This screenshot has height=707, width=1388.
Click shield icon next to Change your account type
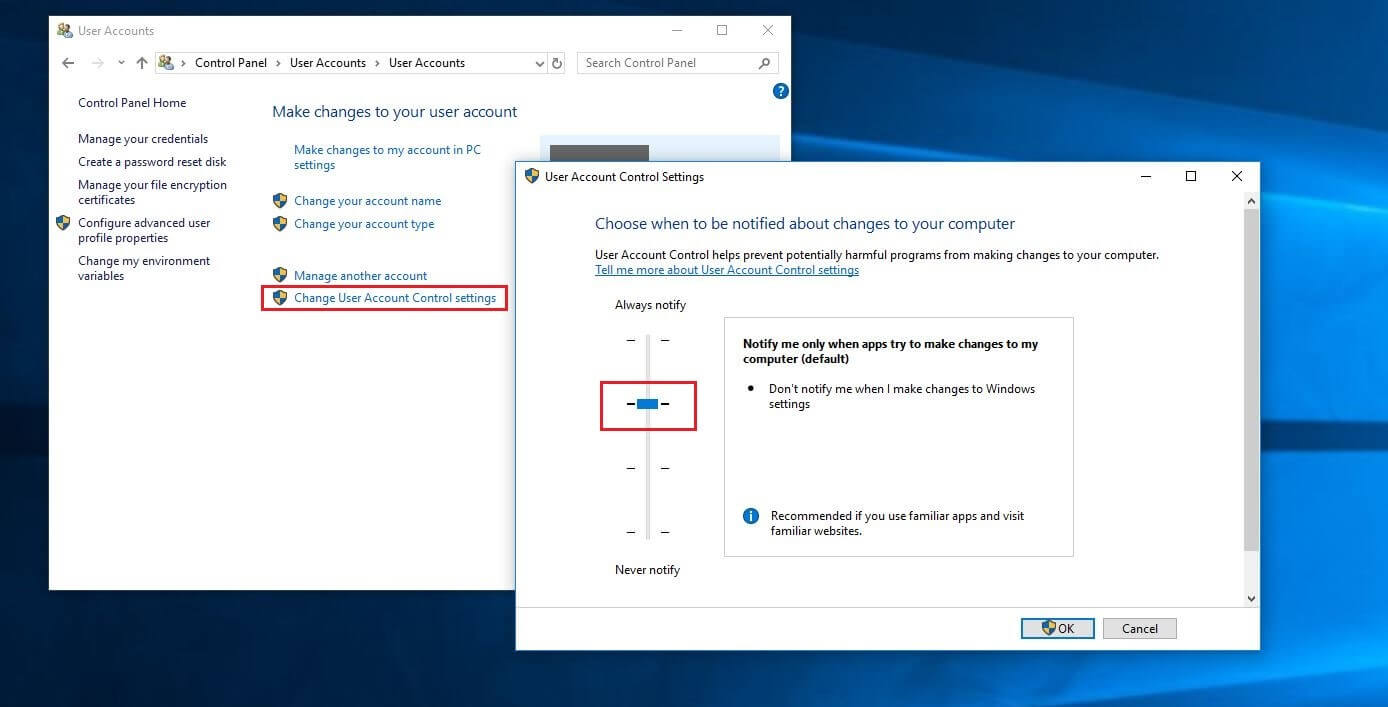280,224
